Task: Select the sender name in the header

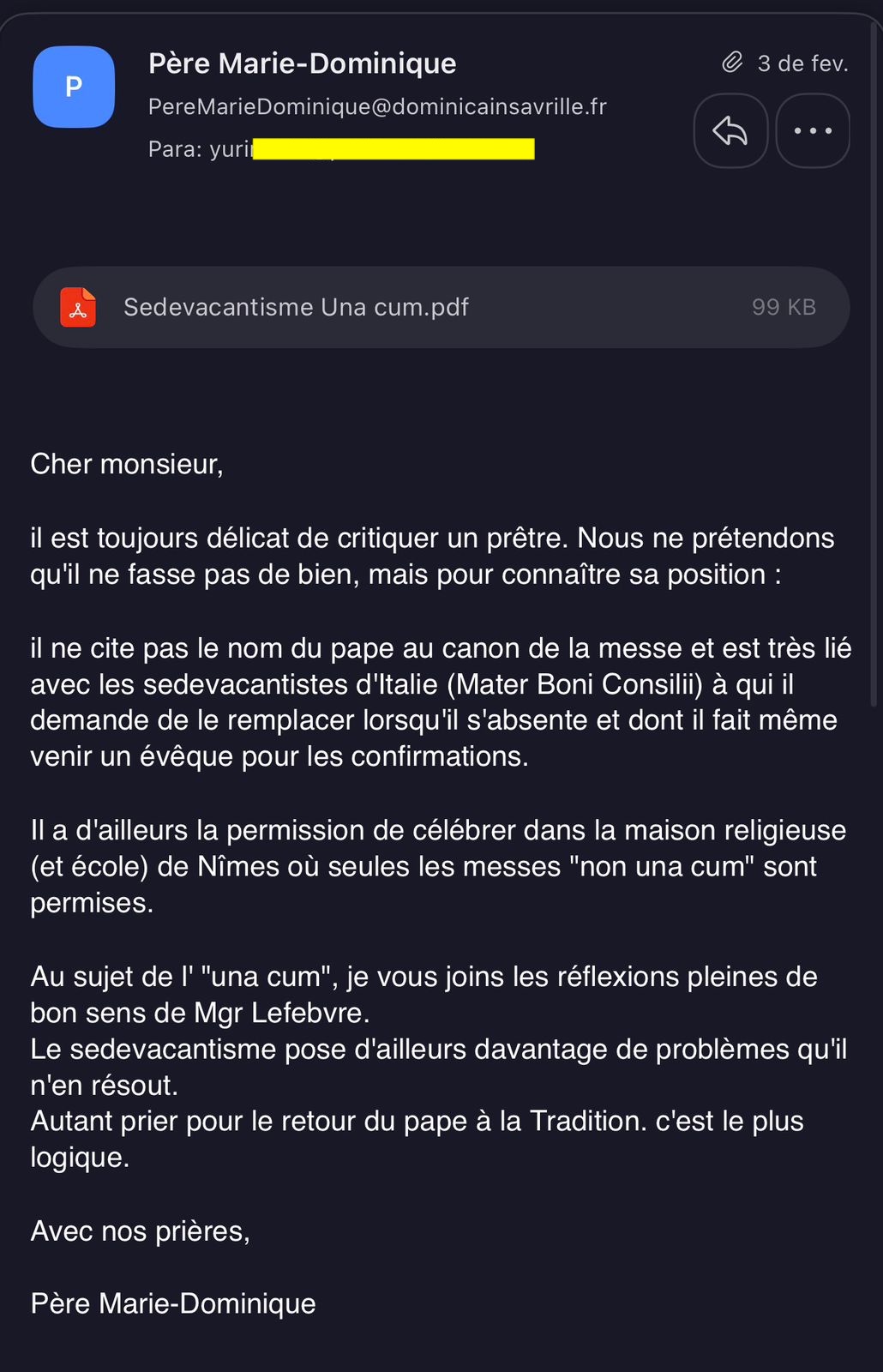Action: tap(302, 63)
